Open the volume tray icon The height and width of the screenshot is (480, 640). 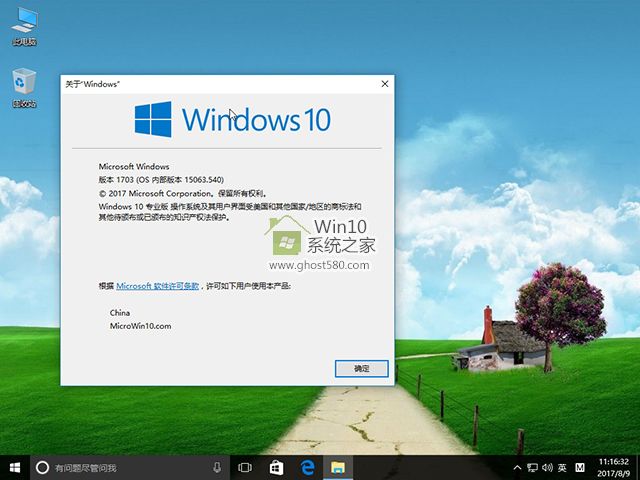tap(547, 468)
